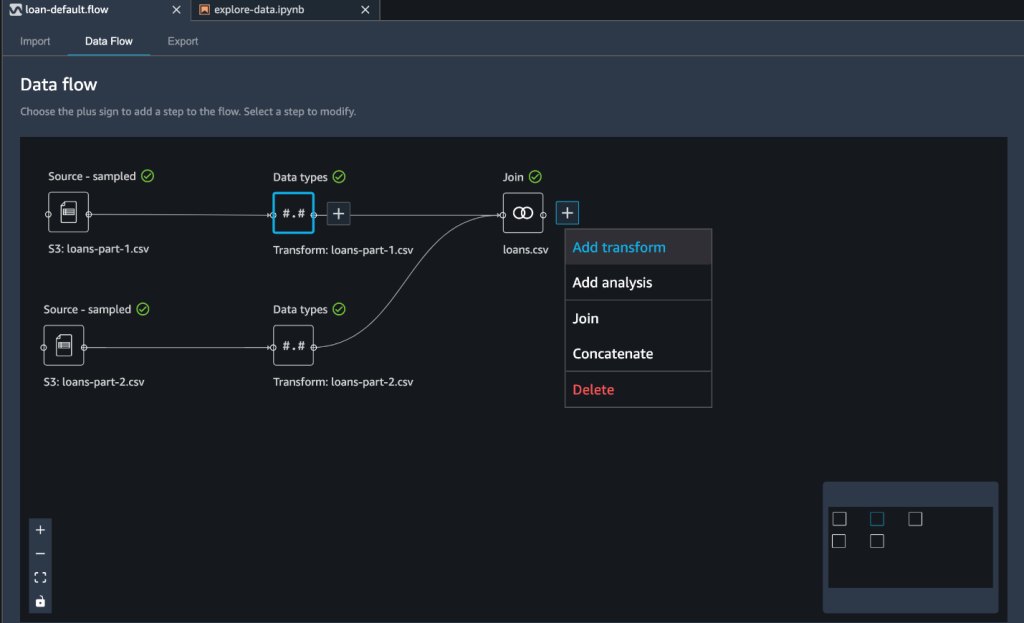Click the highlighted node in the minimap
The image size is (1024, 623).
pos(877,519)
